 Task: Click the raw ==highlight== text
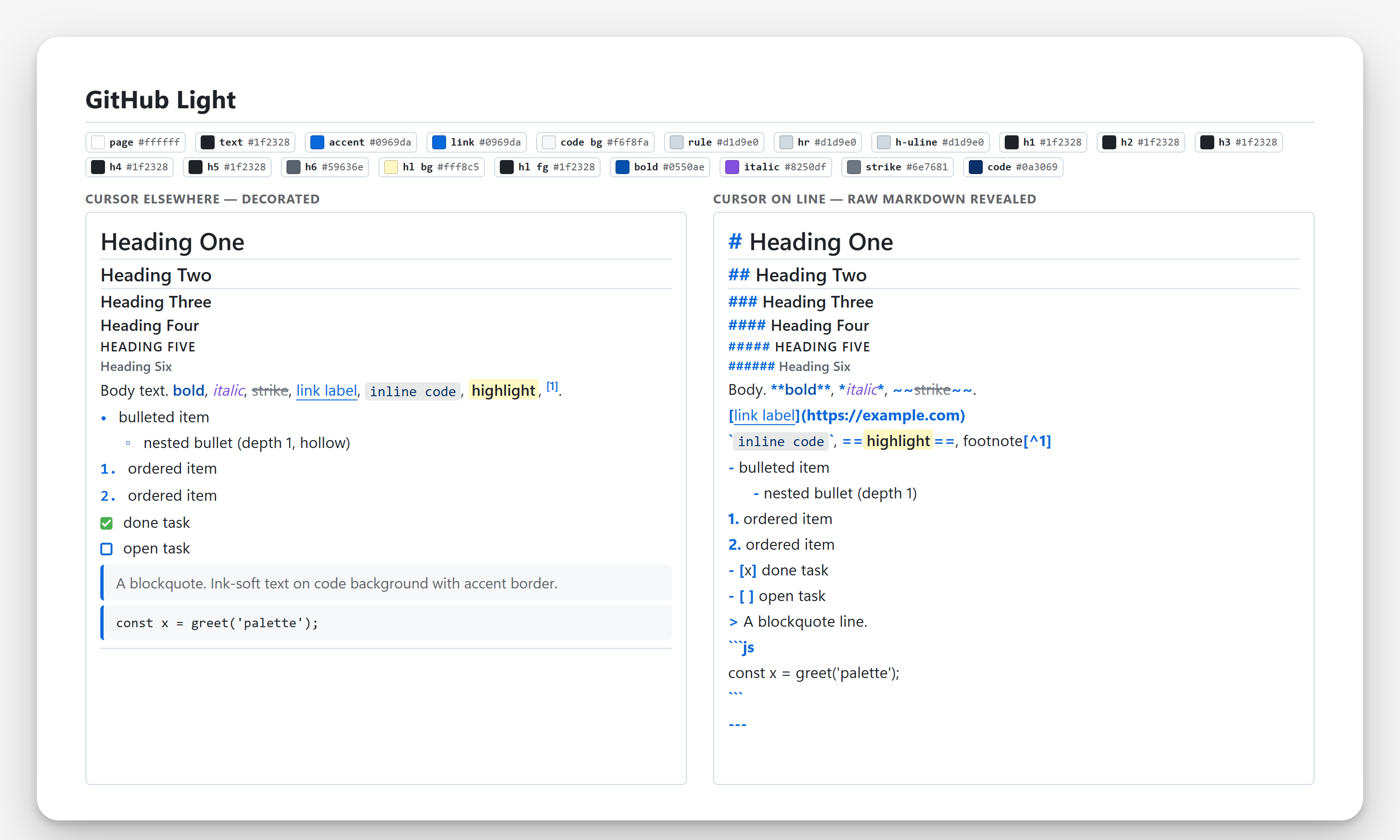pyautogui.click(x=898, y=441)
